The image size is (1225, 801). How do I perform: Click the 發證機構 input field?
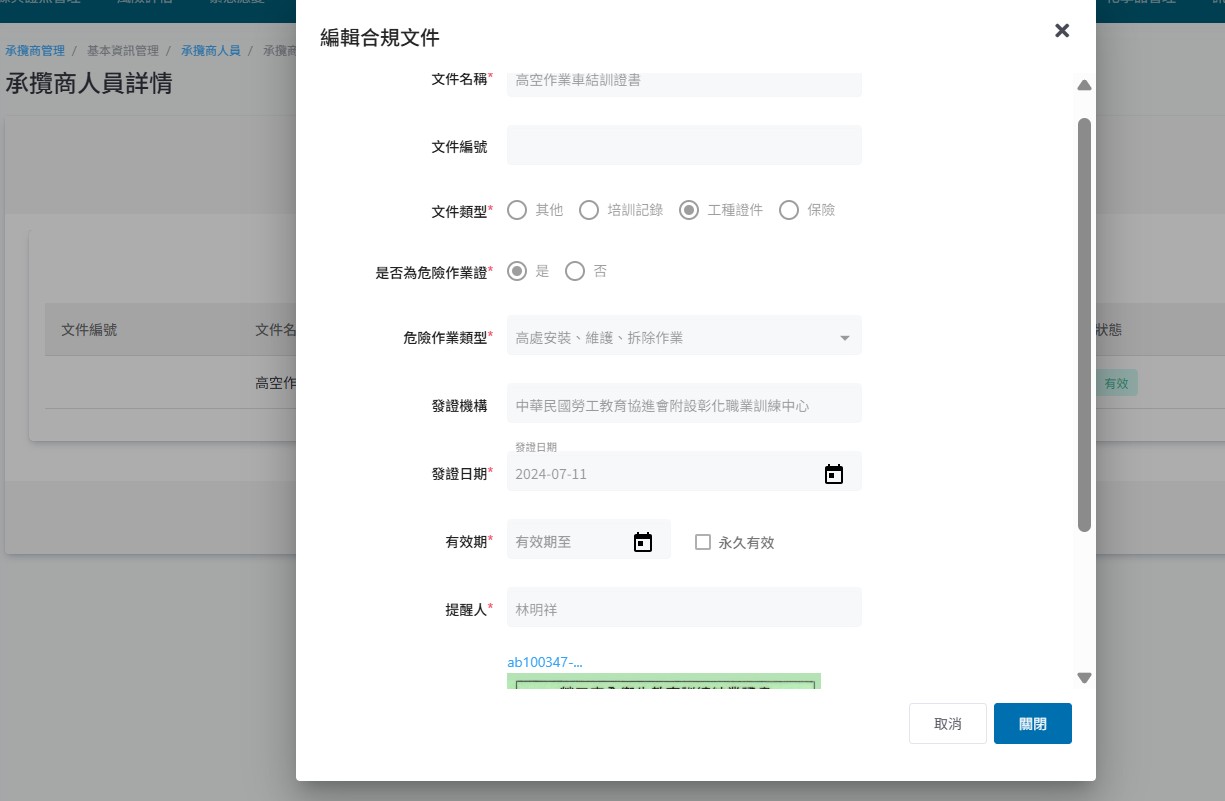coord(684,406)
